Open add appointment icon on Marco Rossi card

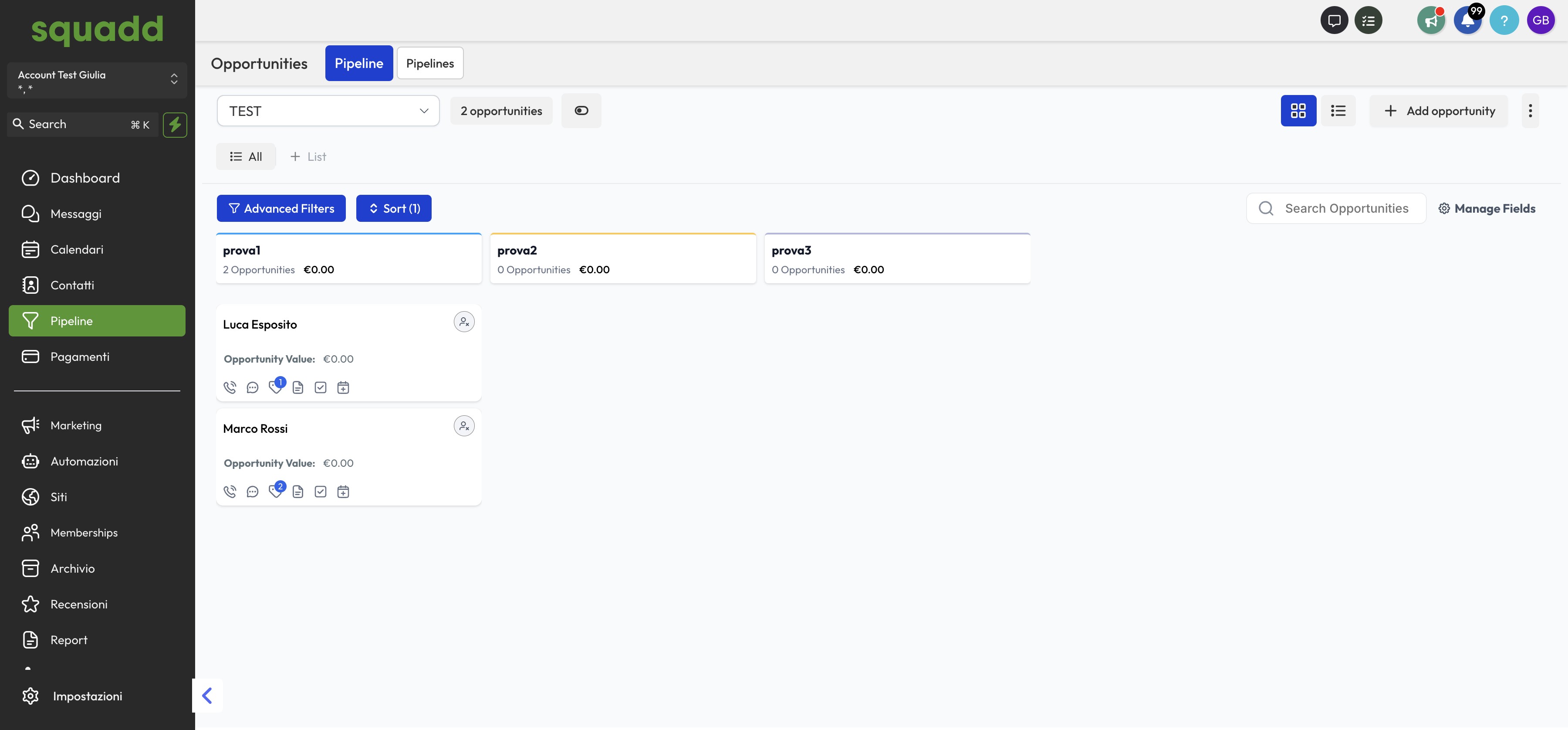[343, 491]
